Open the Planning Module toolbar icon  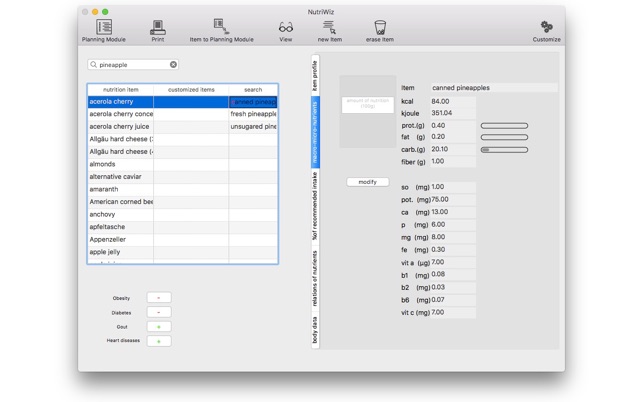(x=104, y=27)
